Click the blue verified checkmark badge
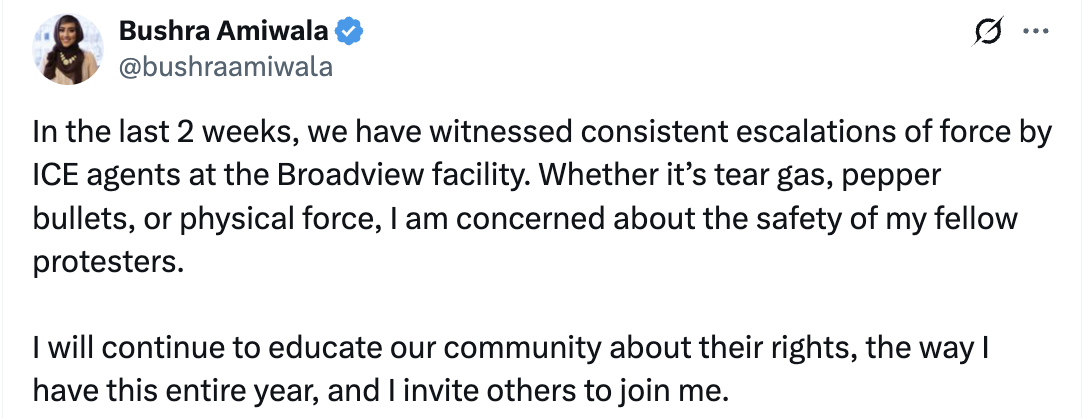The height and width of the screenshot is (418, 1082). (x=348, y=32)
